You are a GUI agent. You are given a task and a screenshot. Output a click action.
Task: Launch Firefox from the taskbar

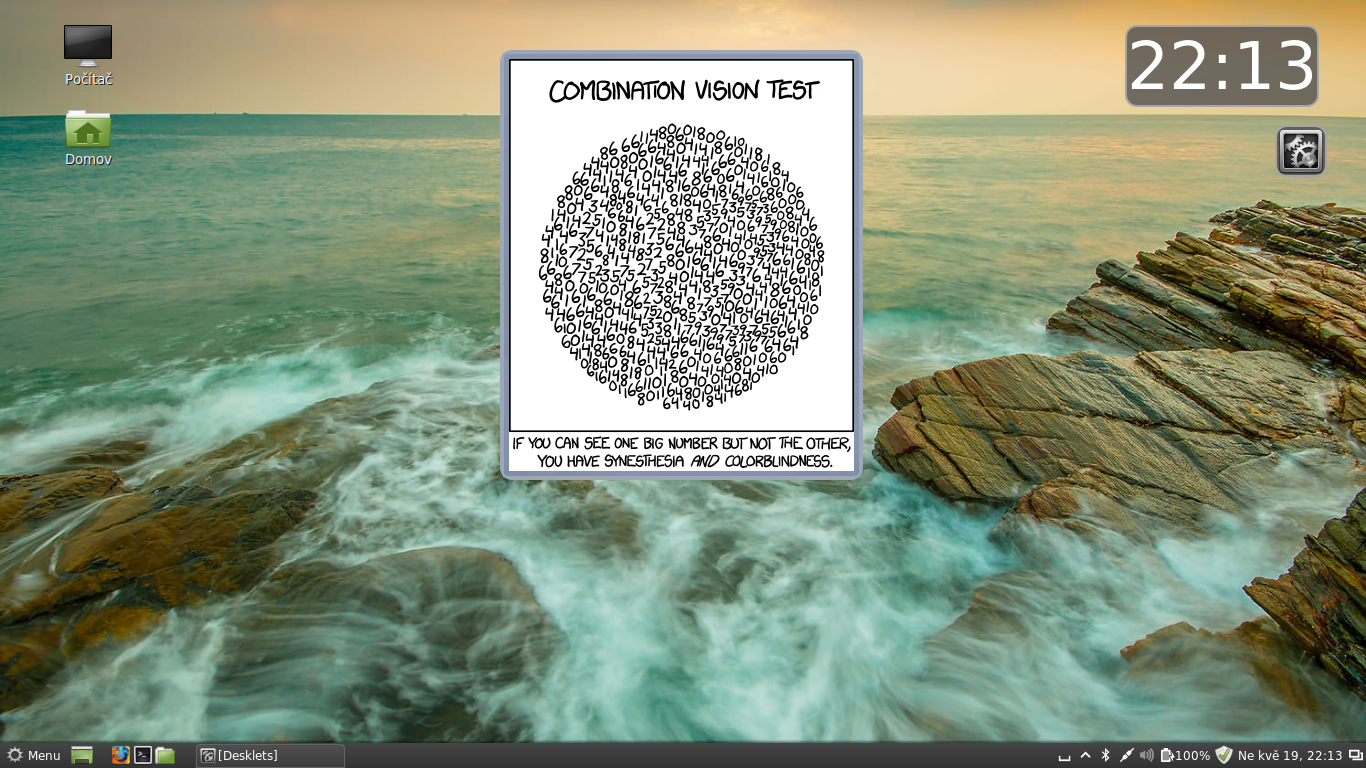120,755
